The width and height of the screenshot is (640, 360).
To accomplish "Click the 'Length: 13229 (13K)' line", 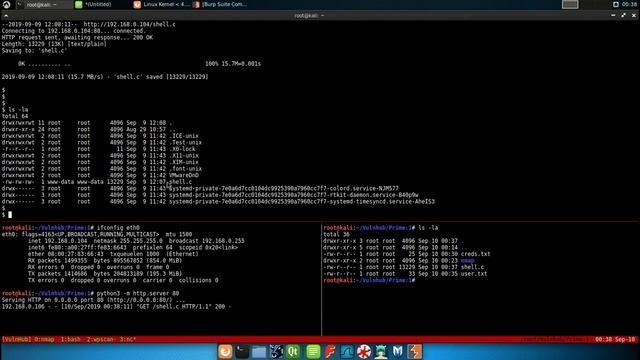I will click(x=54, y=44).
